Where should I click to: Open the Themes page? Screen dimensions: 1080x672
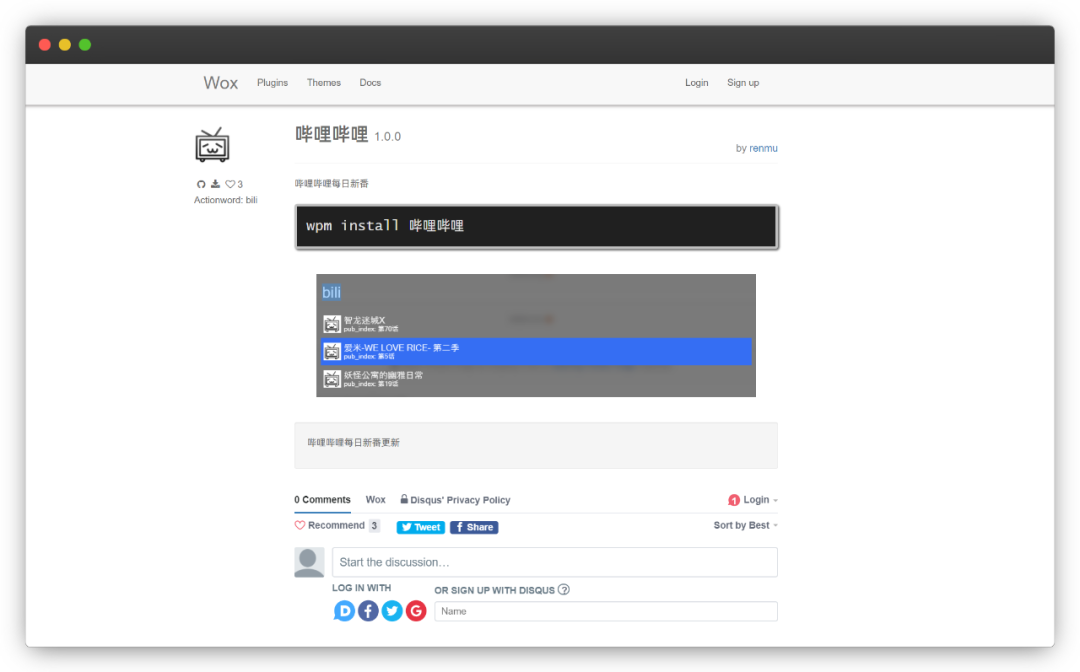pyautogui.click(x=324, y=83)
